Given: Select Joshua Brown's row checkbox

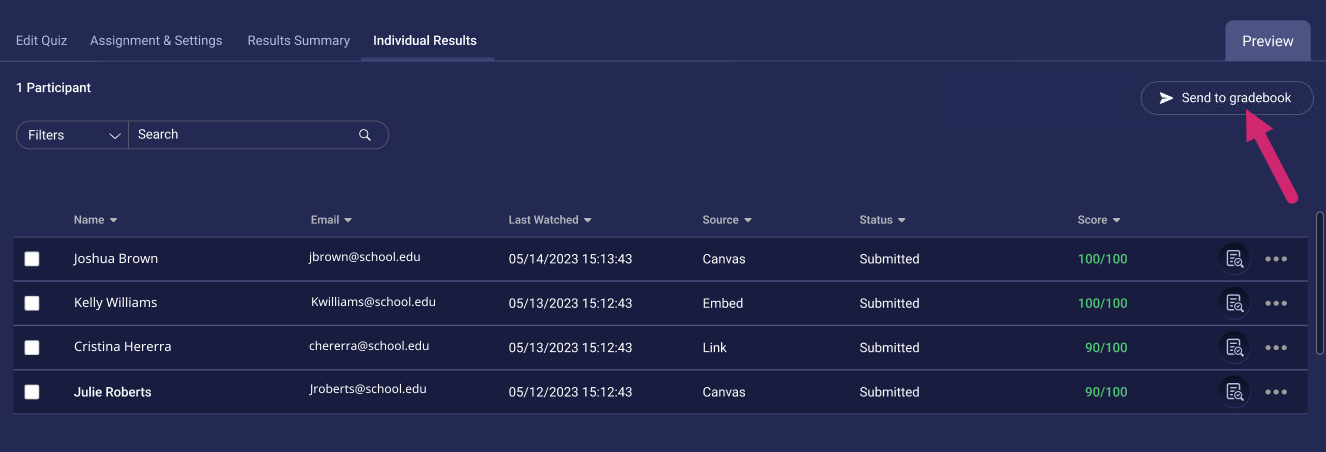Looking at the screenshot, I should [x=32, y=259].
